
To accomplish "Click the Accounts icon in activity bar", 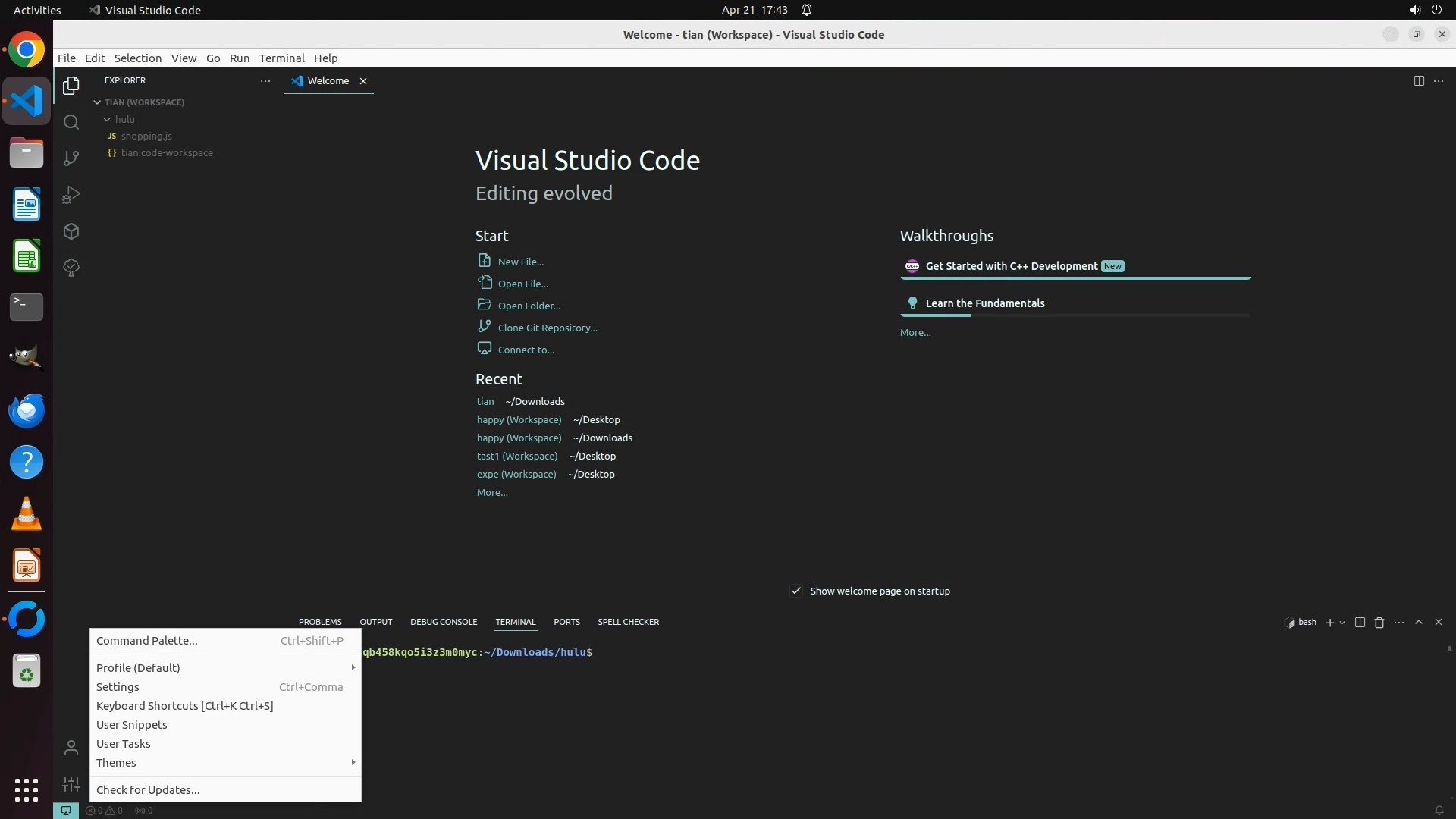I will coord(71,748).
